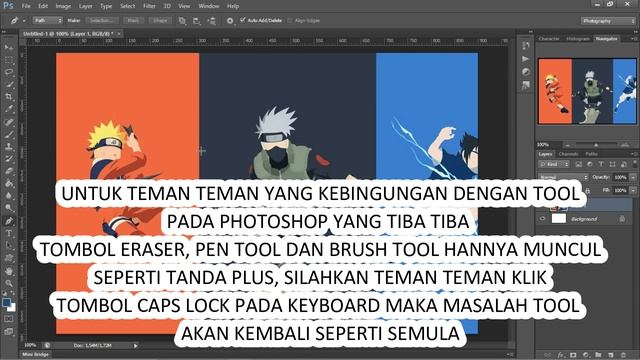Toggle Quick Mask mode

tap(9, 319)
